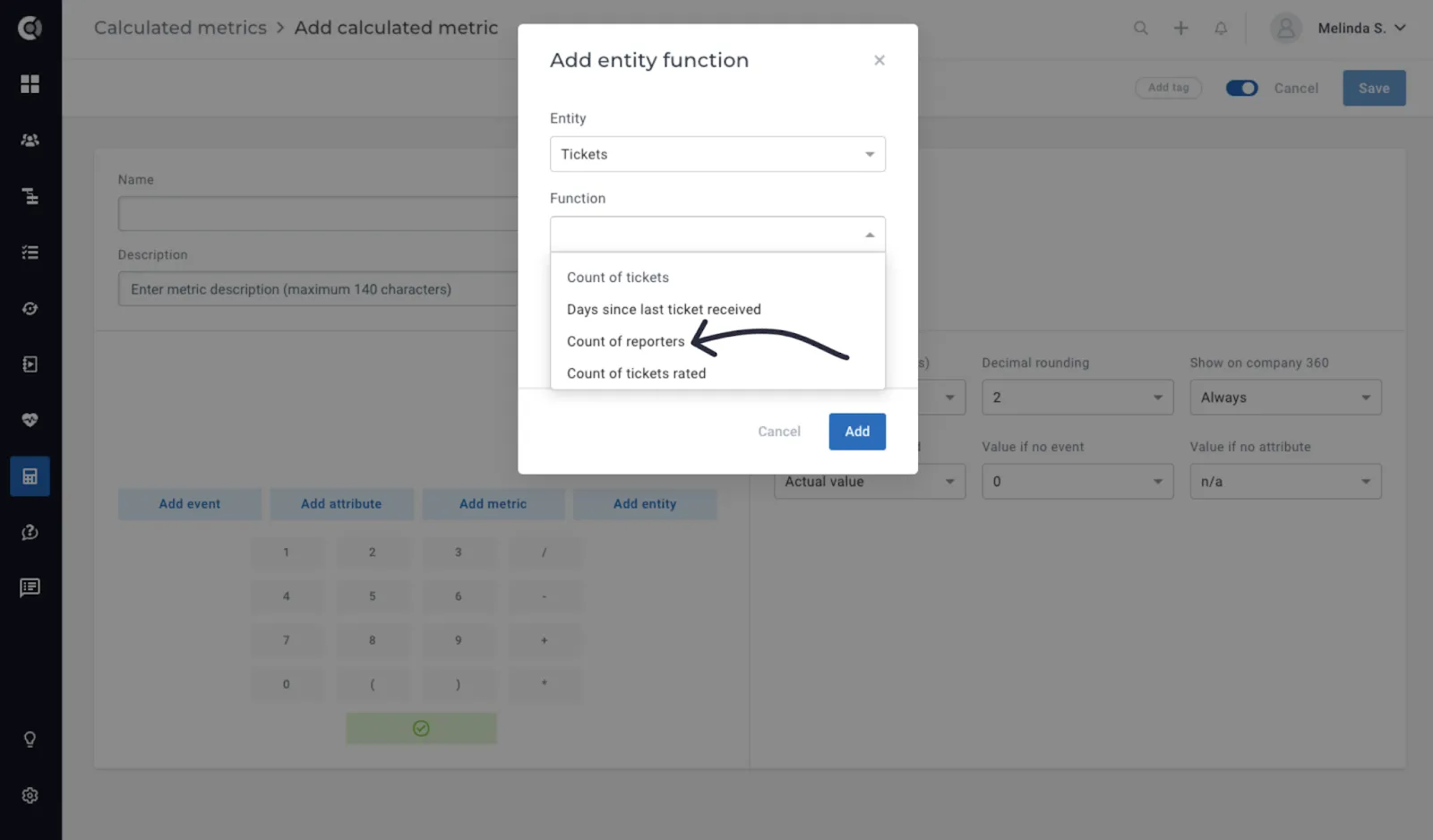The width and height of the screenshot is (1433, 840).
Task: Open the Value if no event dropdown
Action: tap(1077, 482)
